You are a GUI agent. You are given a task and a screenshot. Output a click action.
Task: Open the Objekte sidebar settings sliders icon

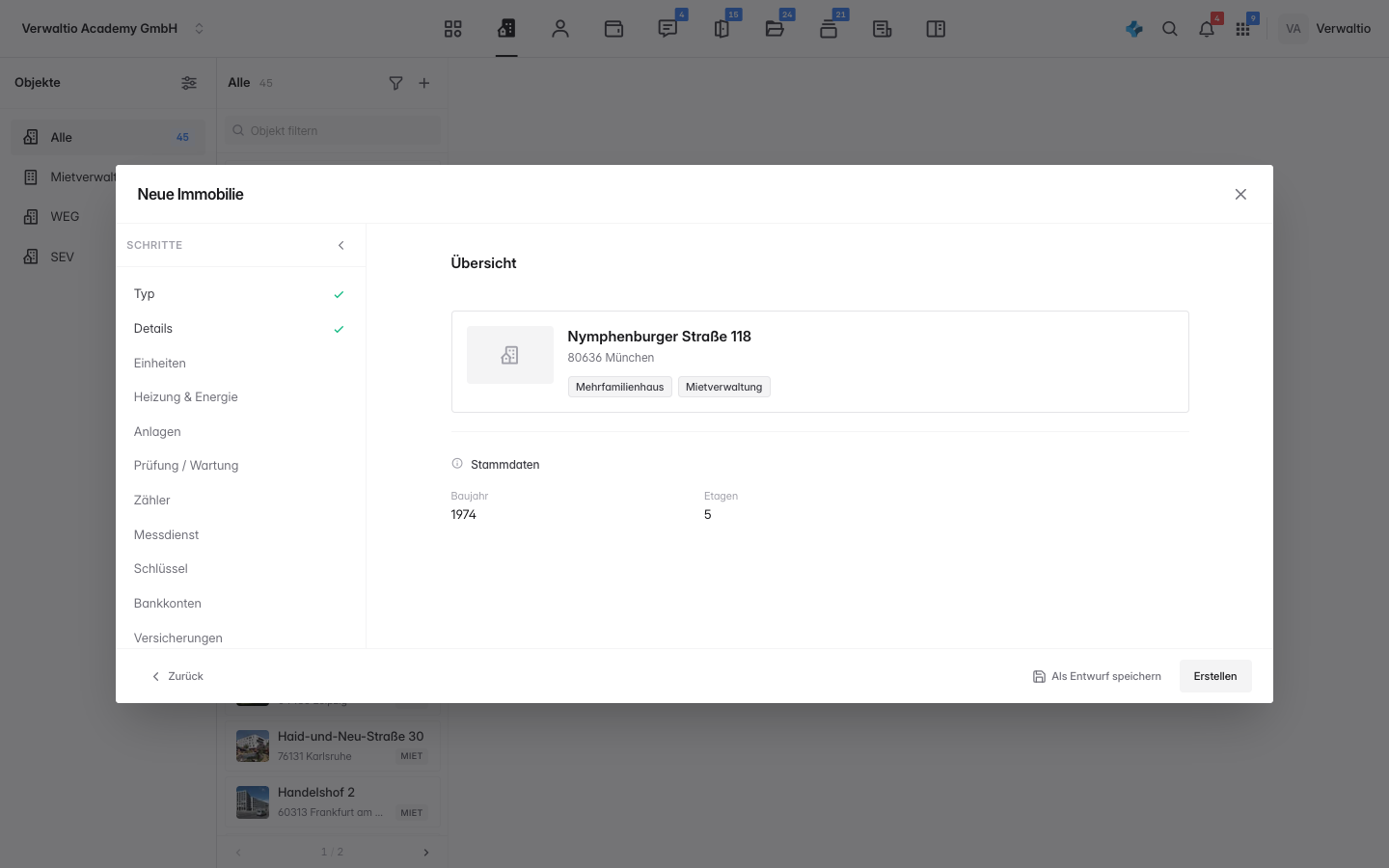coord(189,83)
